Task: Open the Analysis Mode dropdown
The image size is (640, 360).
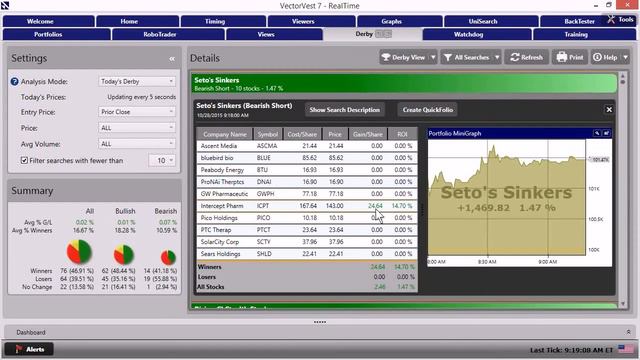Action: (137, 82)
